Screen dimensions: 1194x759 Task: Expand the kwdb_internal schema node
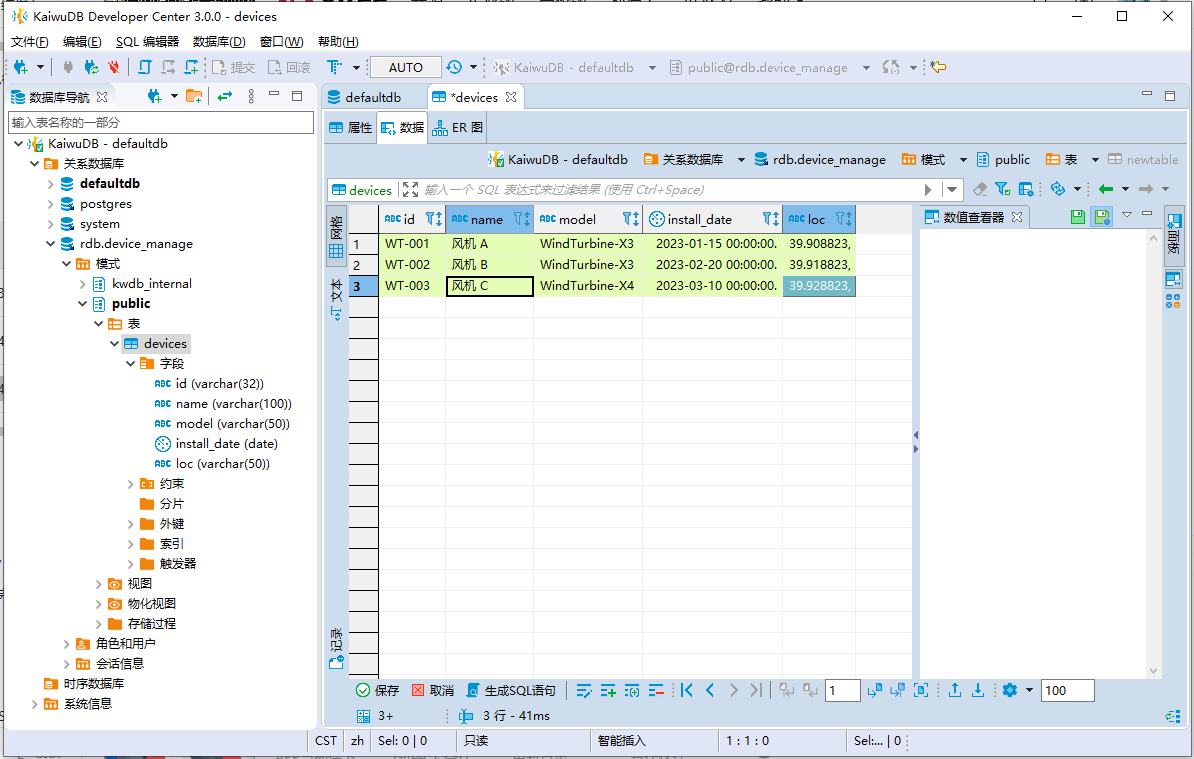point(82,284)
